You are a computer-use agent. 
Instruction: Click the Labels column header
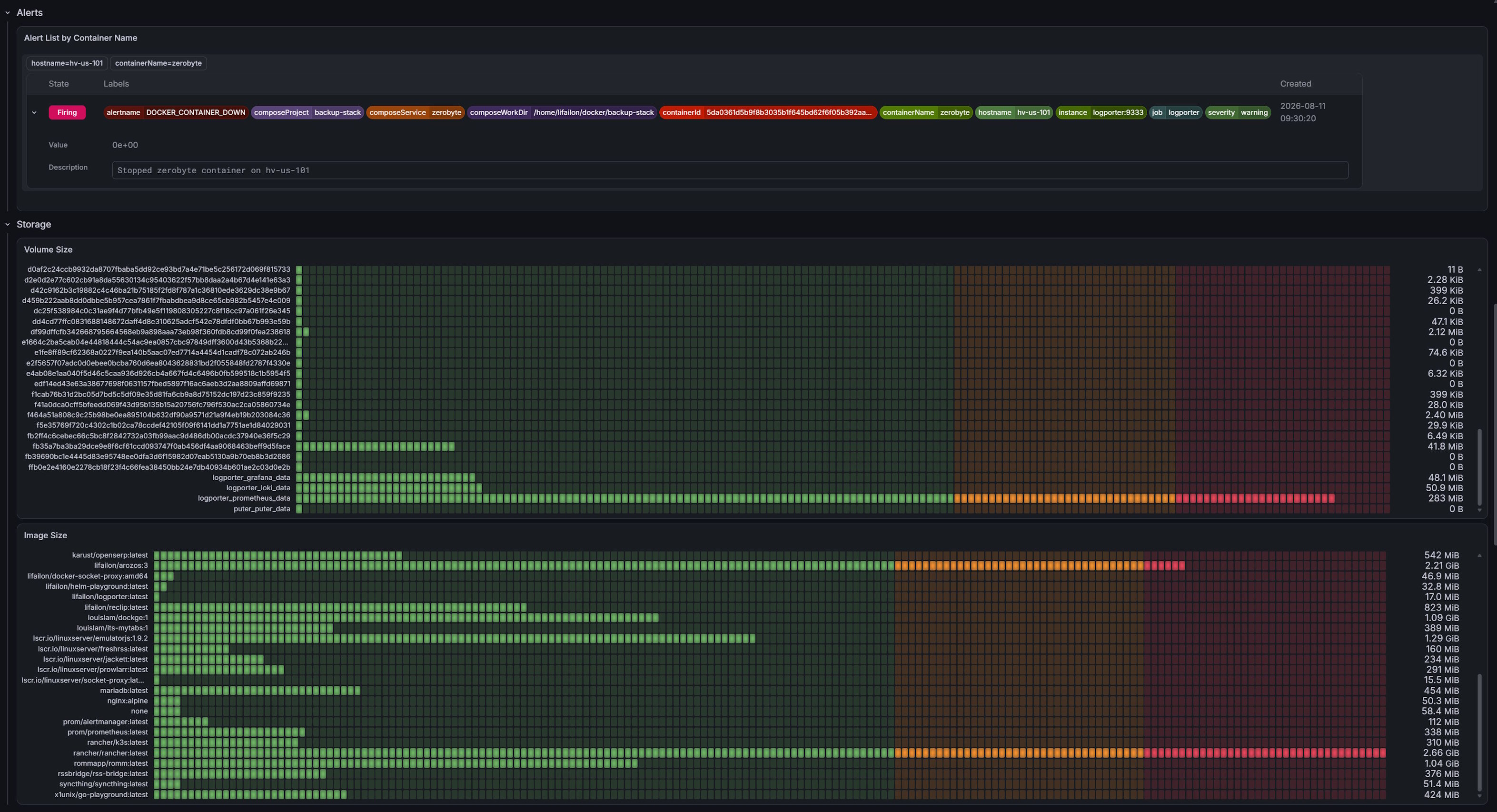[116, 84]
